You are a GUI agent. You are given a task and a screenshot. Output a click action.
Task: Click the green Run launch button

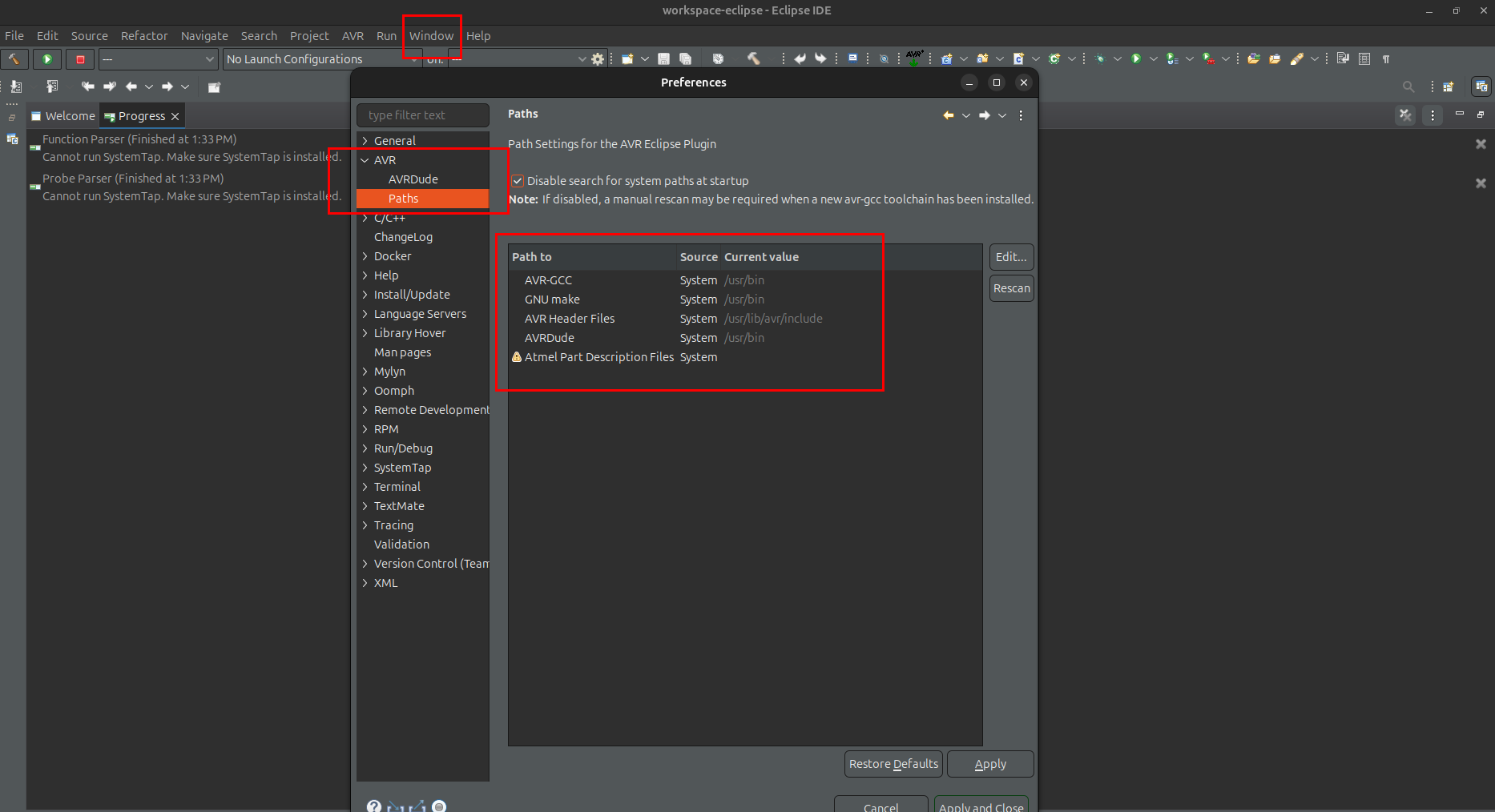[47, 59]
